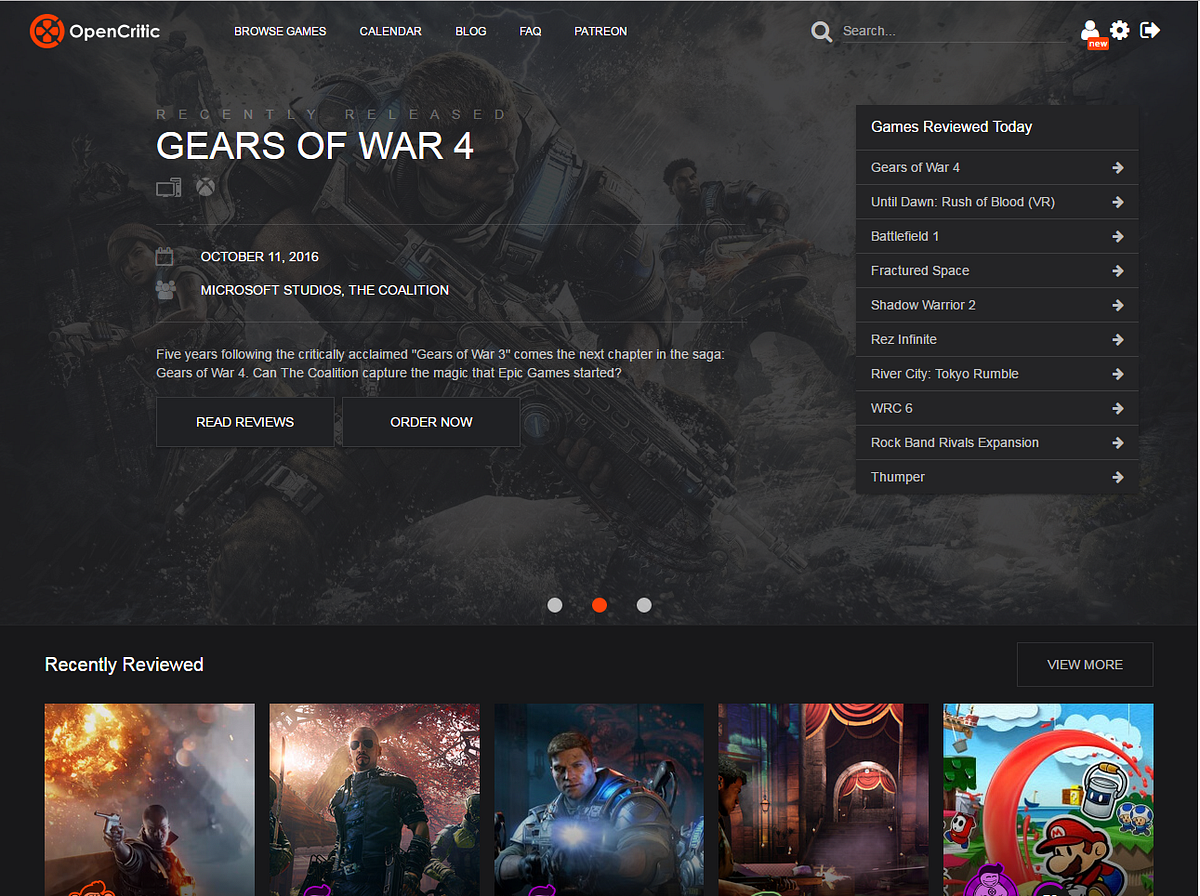
Task: Open details for Thumper via its arrow
Action: coord(1117,477)
